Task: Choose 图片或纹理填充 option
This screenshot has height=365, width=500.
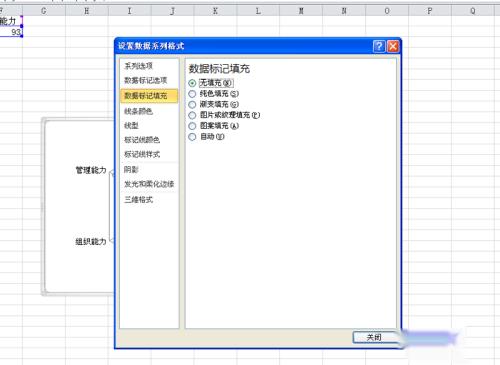Action: click(x=192, y=115)
